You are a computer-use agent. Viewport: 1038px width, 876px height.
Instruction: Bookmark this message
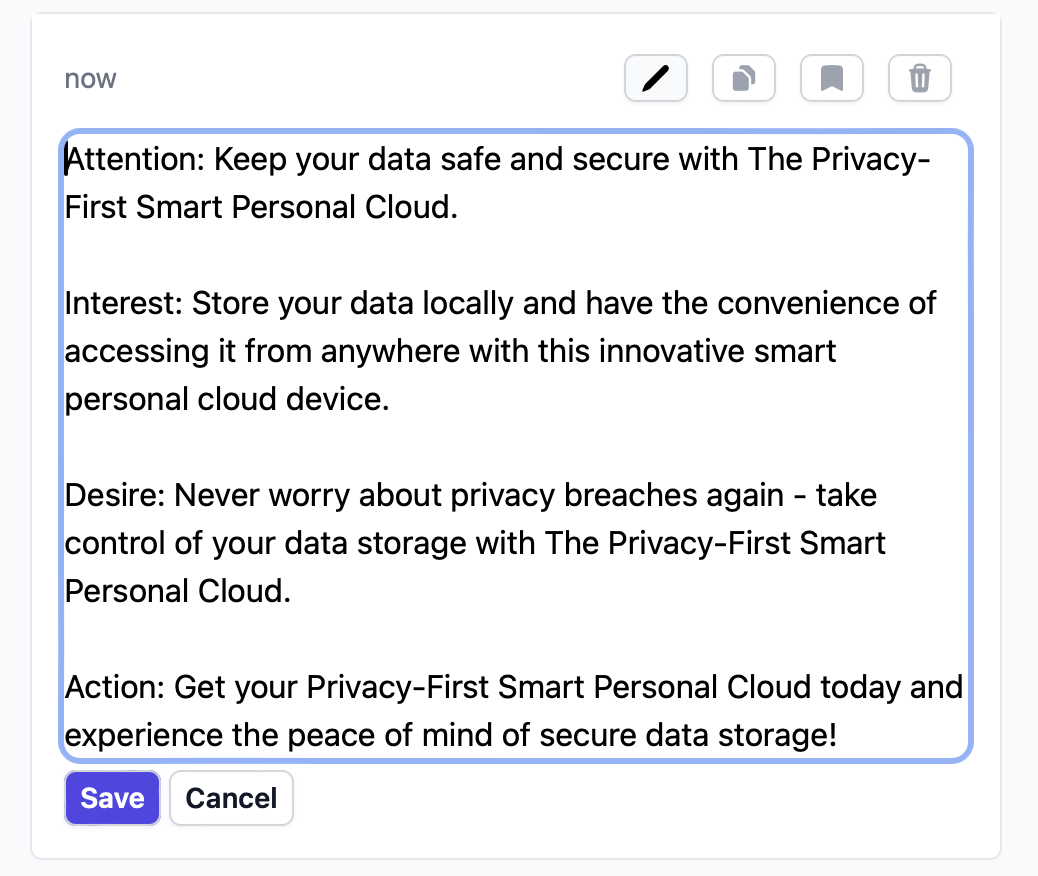831,78
